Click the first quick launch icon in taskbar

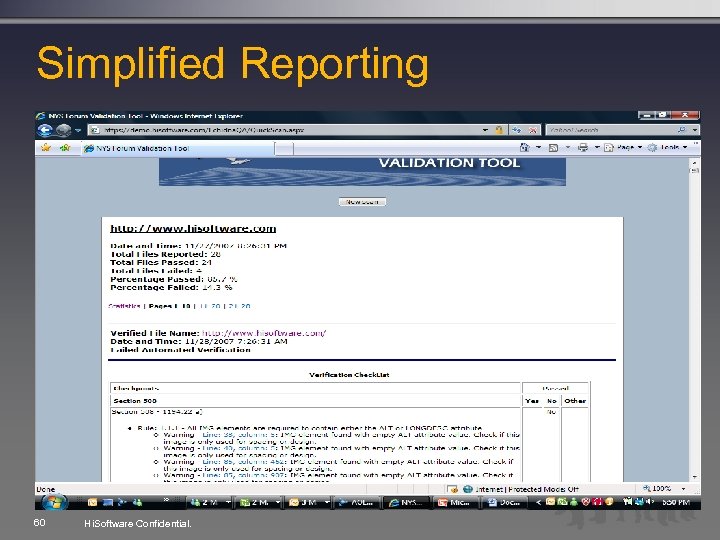coord(92,502)
